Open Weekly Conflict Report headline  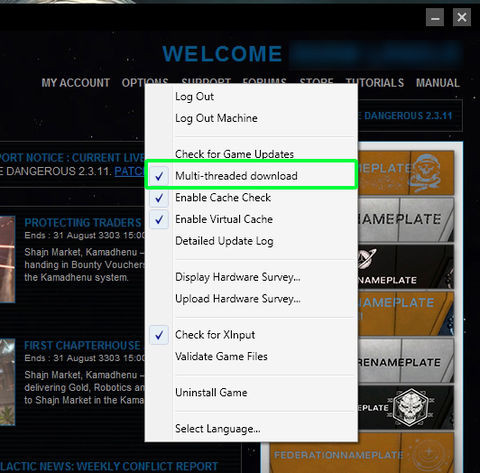click(x=109, y=466)
